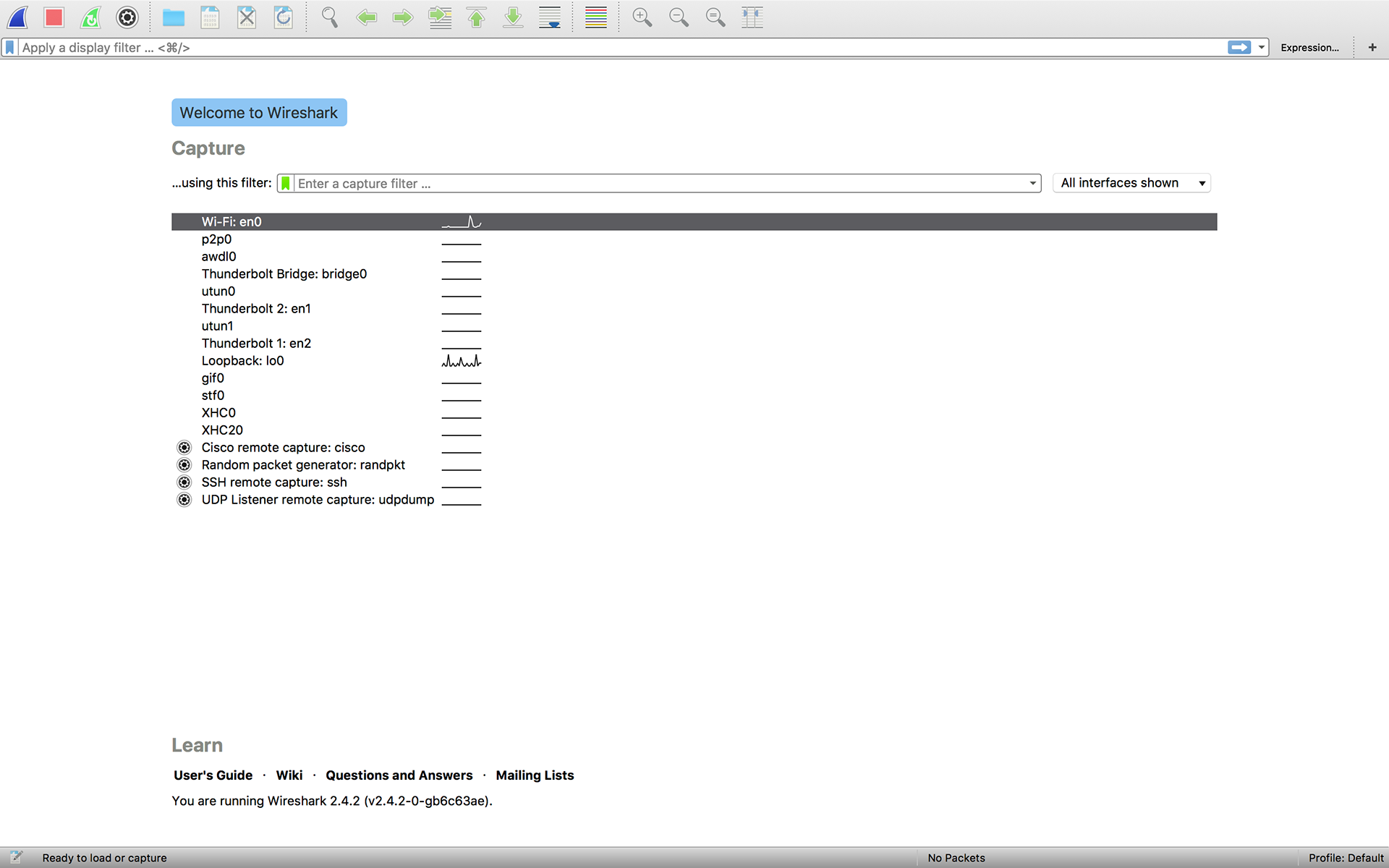Image resolution: width=1389 pixels, height=868 pixels.
Task: Reload this capture file icon
Action: (x=284, y=17)
